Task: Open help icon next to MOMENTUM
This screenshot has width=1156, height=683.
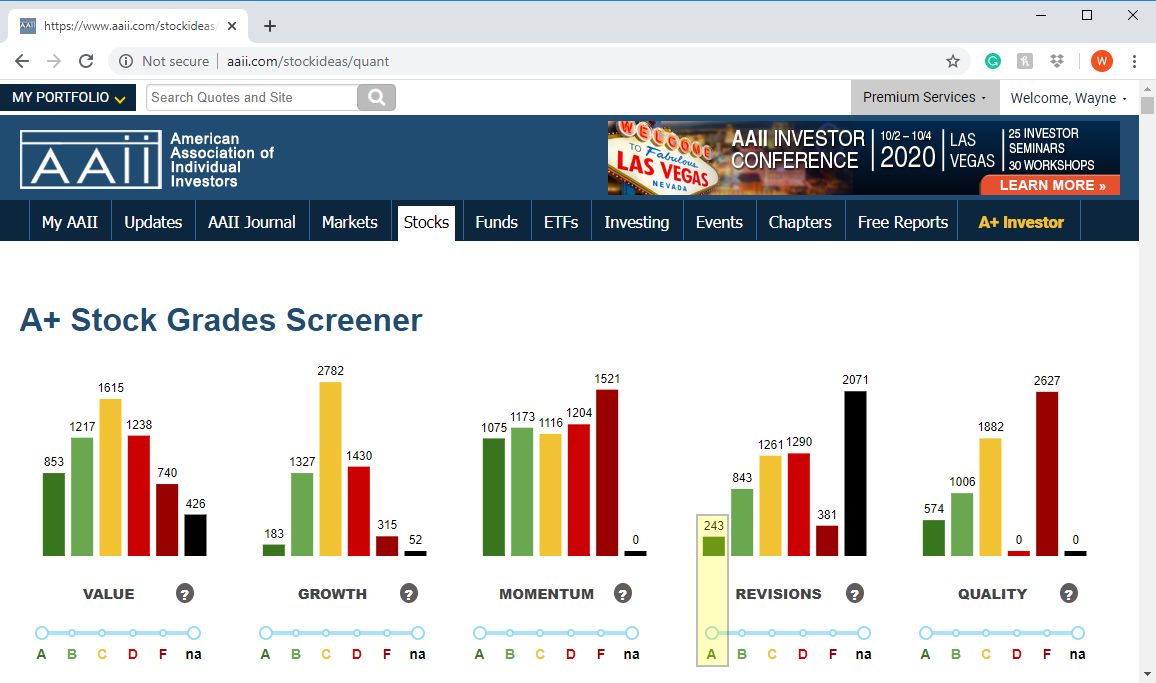Action: [x=622, y=593]
